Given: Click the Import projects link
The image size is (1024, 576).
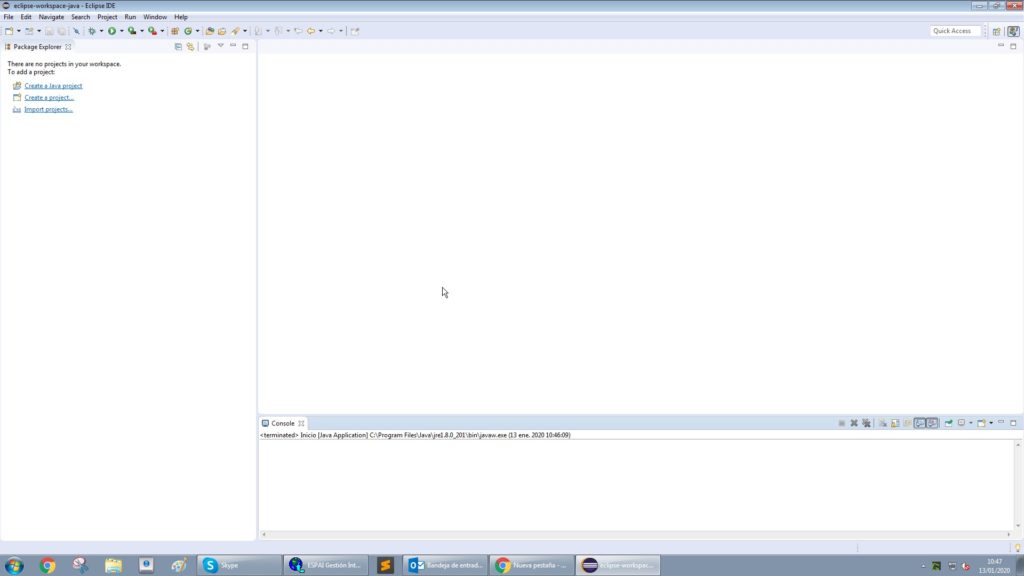Looking at the screenshot, I should tap(48, 109).
